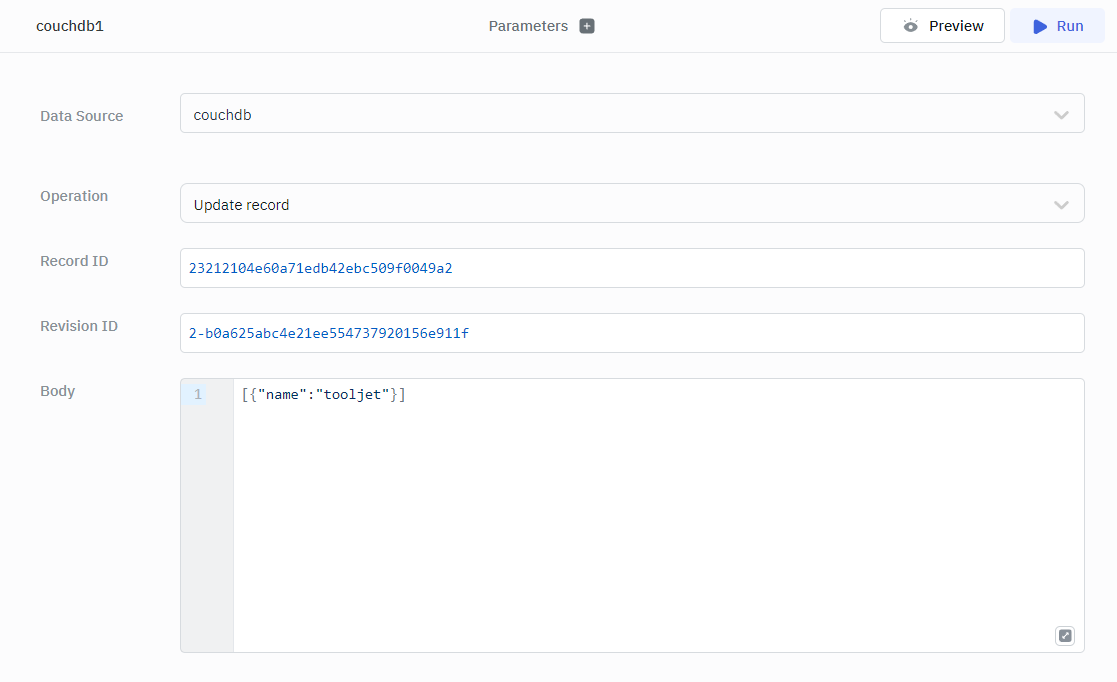Focus the Revision ID input field
The width and height of the screenshot is (1117, 682).
click(x=631, y=333)
